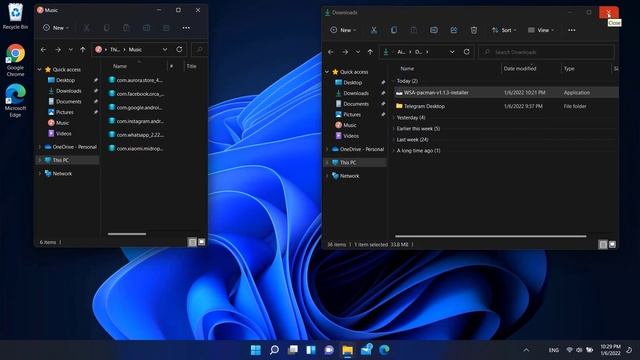Expand This PC in Music window sidebar
Image resolution: width=640 pixels, height=360 pixels.
(x=40, y=160)
